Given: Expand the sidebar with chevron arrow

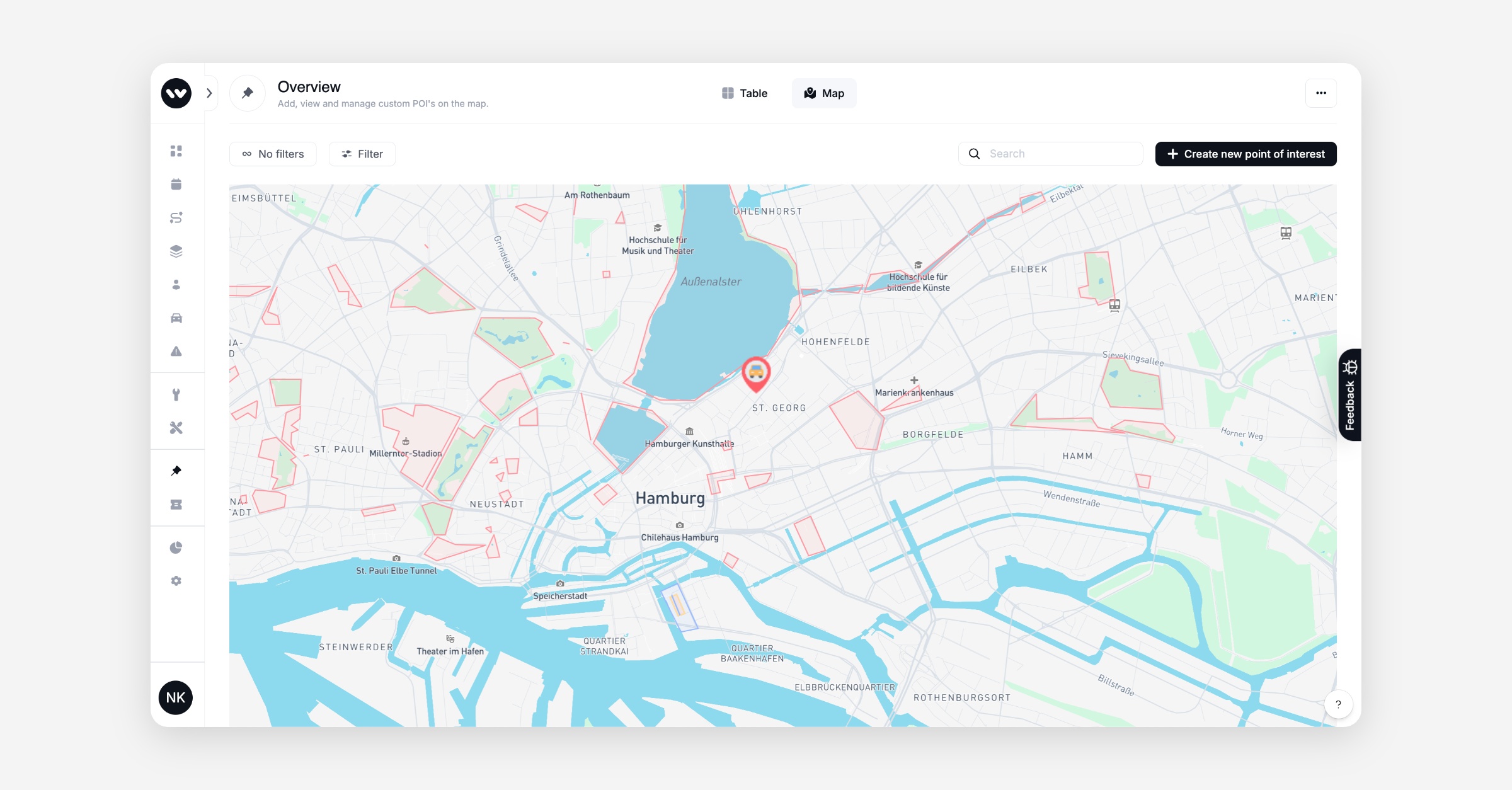Looking at the screenshot, I should click(x=210, y=93).
